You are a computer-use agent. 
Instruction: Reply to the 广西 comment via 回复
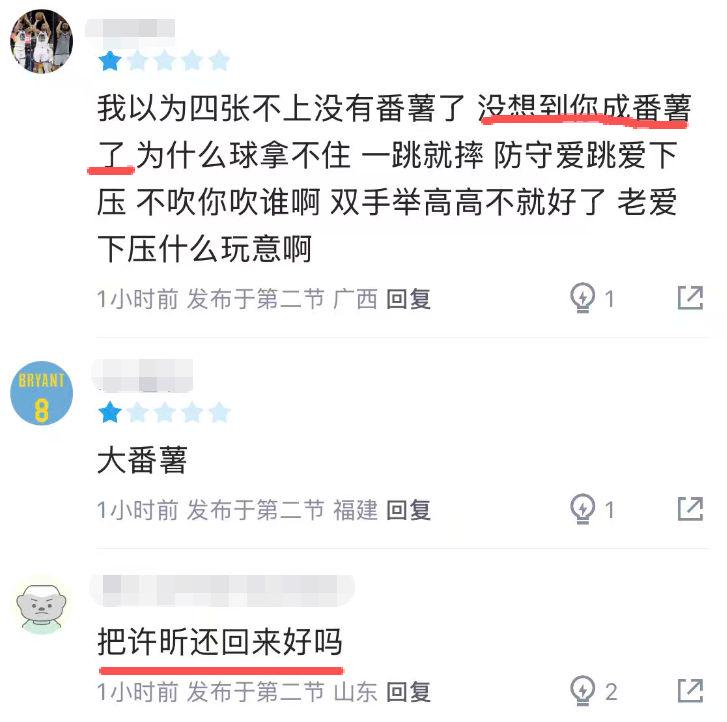408,299
